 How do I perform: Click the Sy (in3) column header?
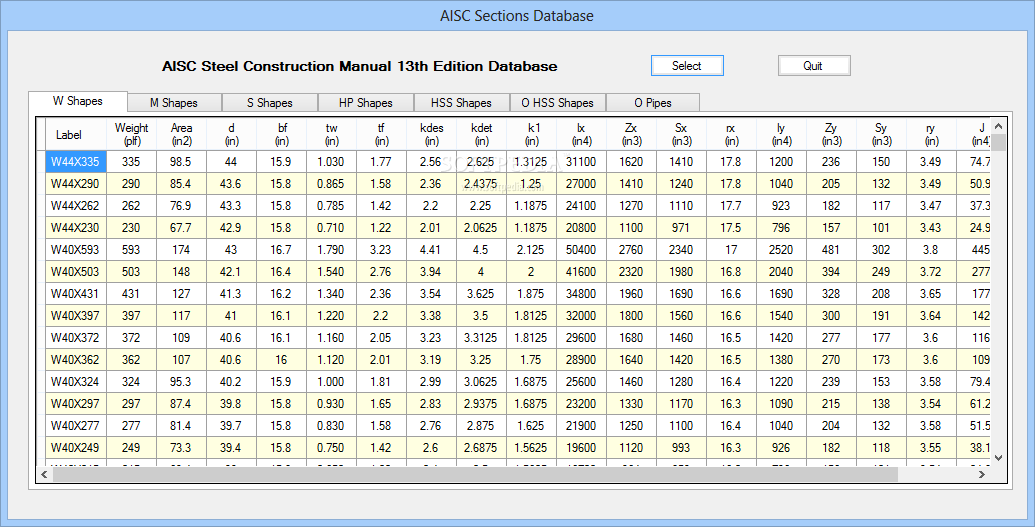pyautogui.click(x=881, y=135)
